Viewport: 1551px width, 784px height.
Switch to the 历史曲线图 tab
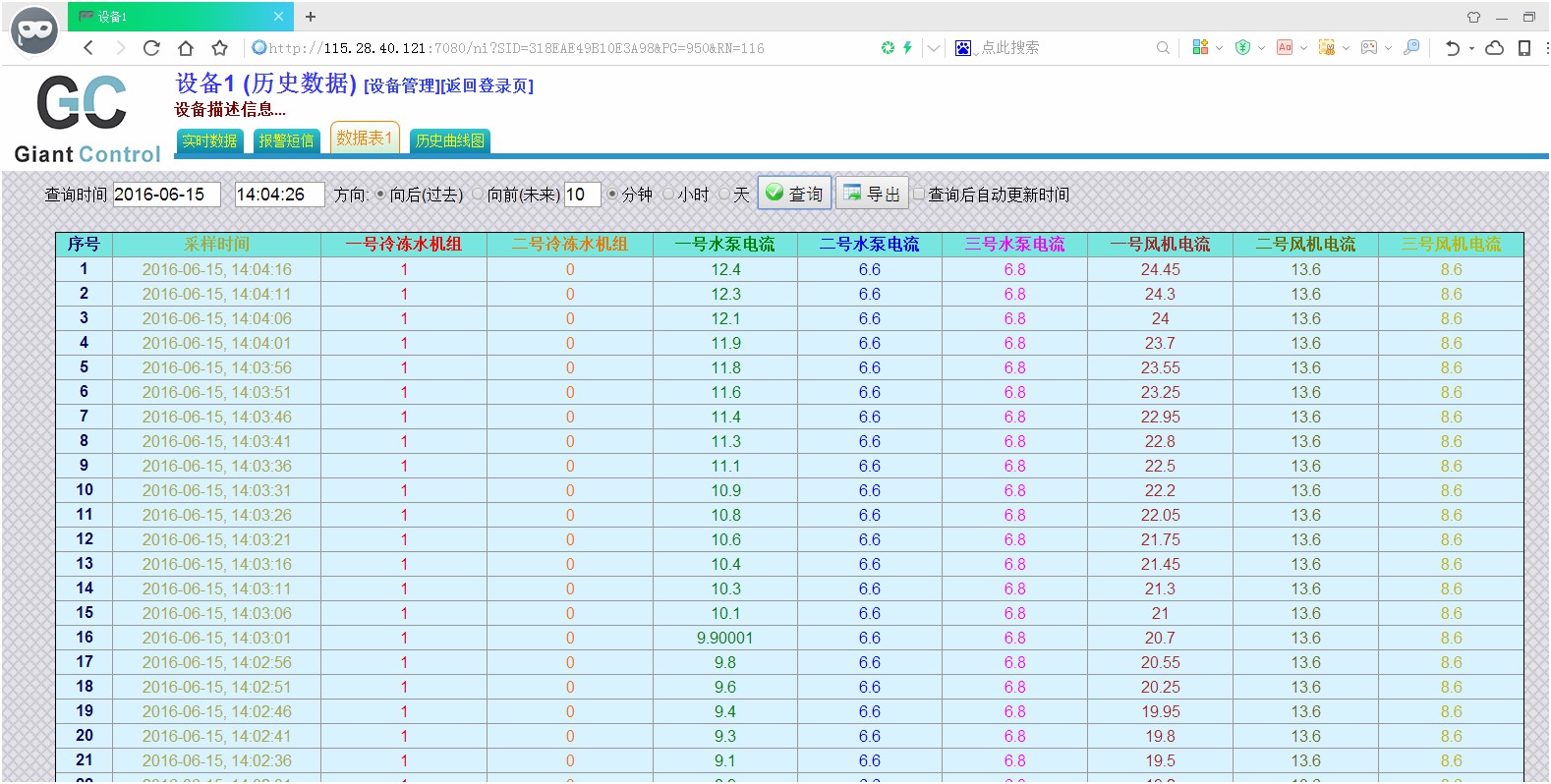pyautogui.click(x=450, y=140)
